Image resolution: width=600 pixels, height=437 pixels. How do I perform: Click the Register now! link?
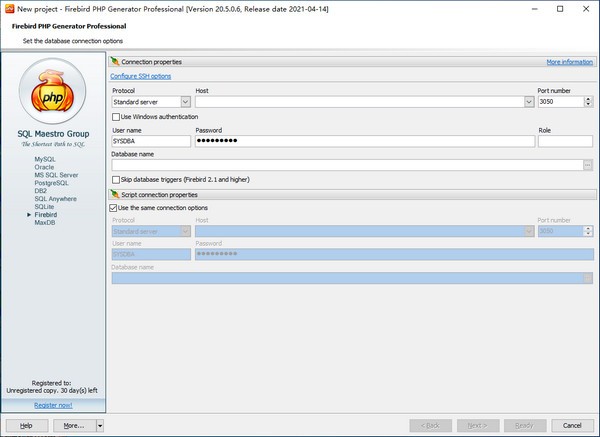pos(53,405)
